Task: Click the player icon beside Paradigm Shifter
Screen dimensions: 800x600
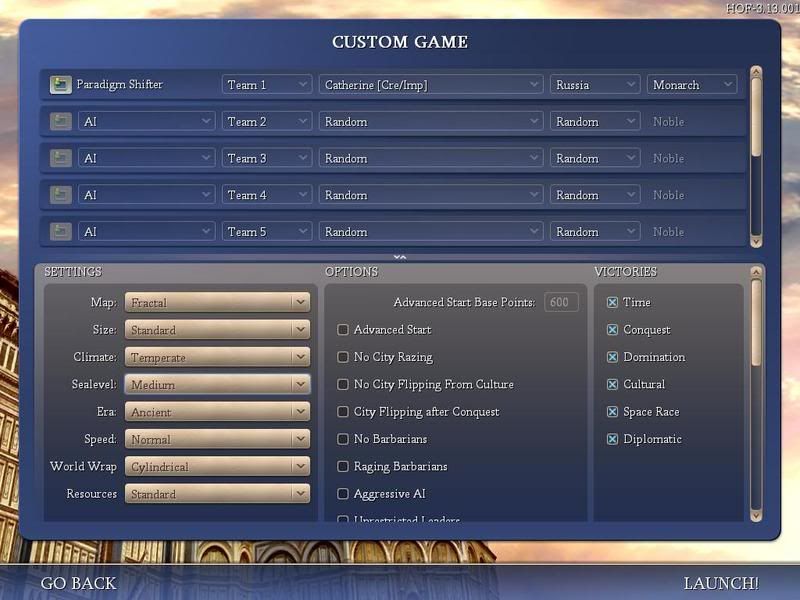Action: point(61,85)
